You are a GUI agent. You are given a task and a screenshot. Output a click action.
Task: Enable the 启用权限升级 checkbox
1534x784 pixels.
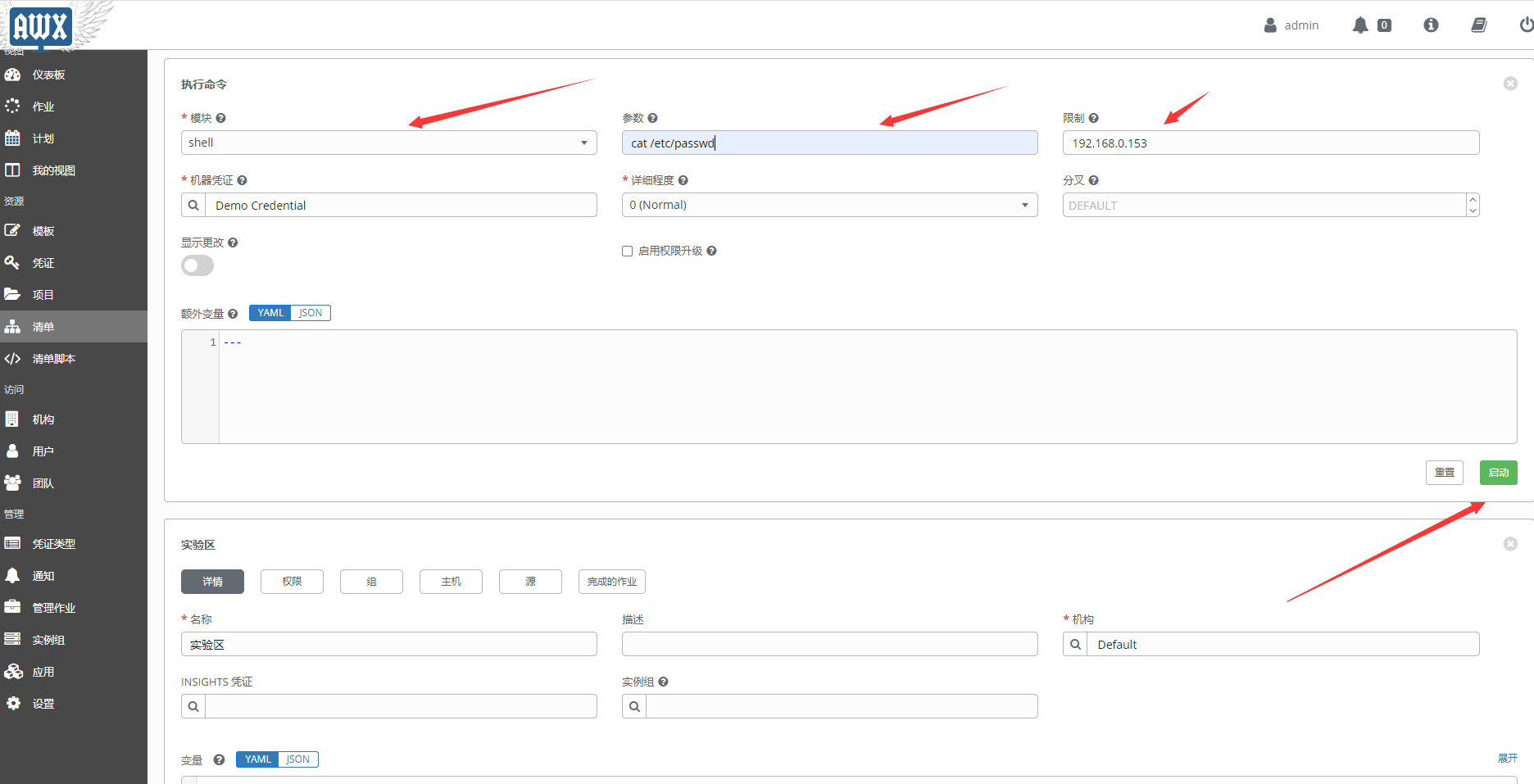tap(628, 252)
